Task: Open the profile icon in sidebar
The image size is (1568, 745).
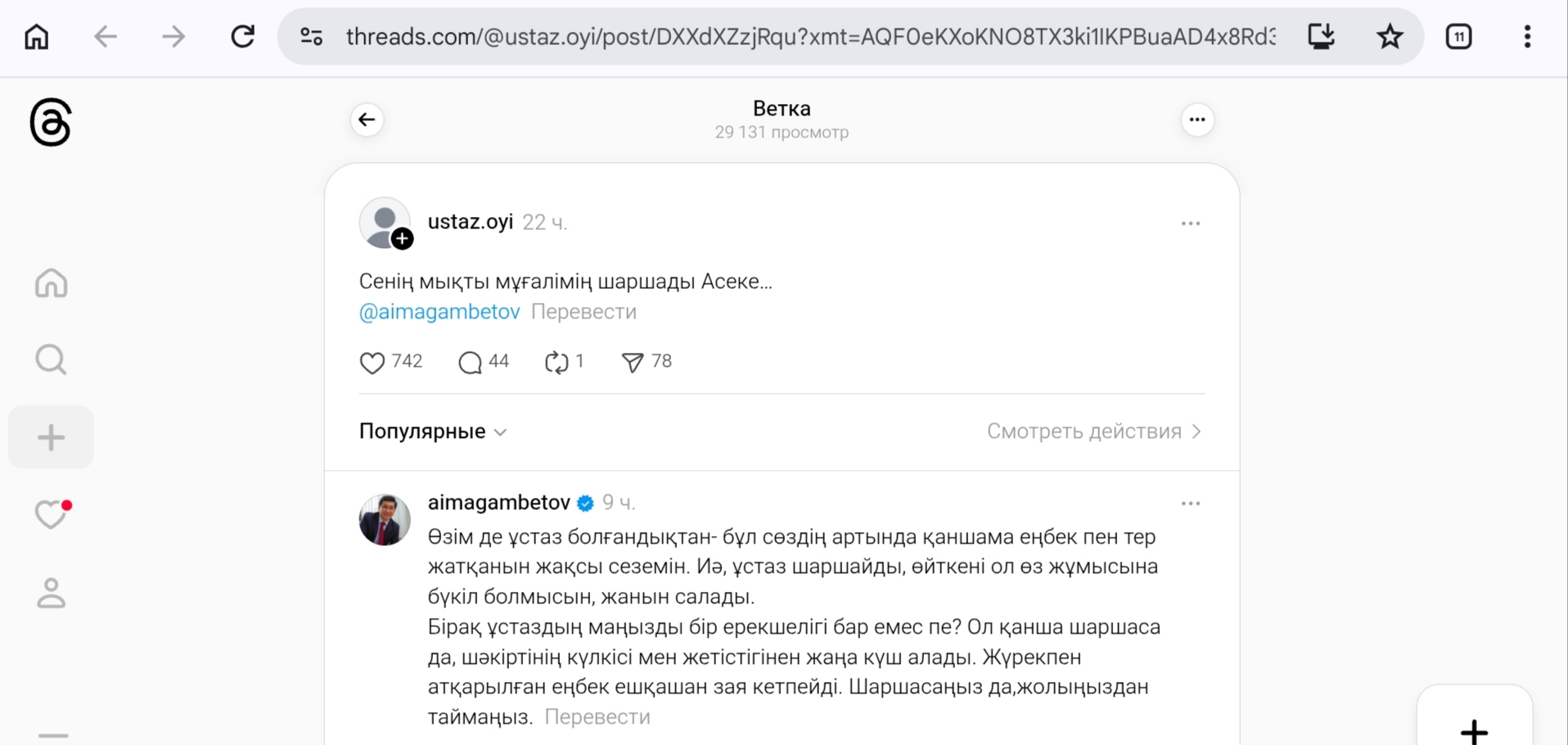Action: click(51, 594)
